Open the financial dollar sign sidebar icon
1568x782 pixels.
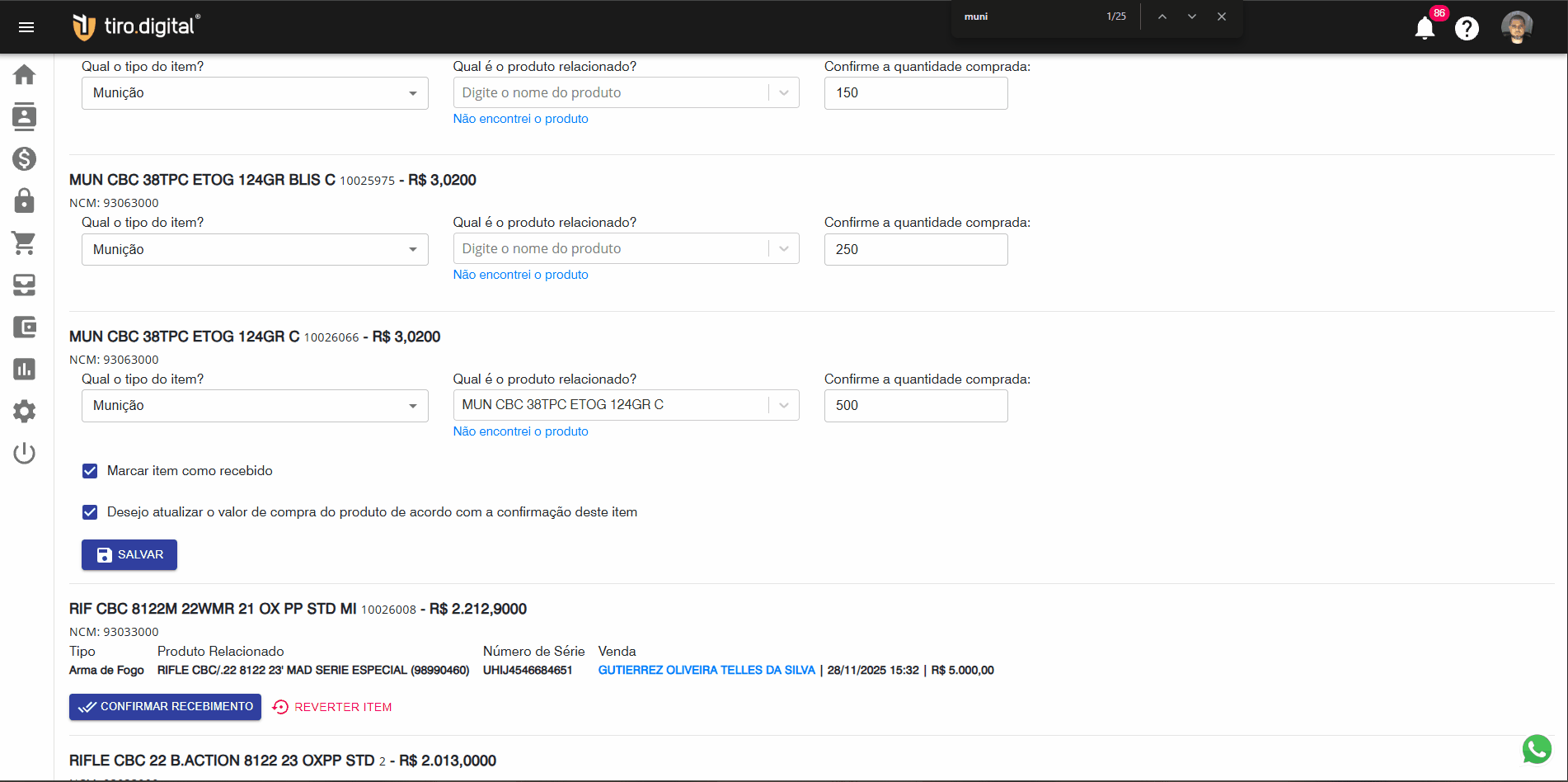25,158
